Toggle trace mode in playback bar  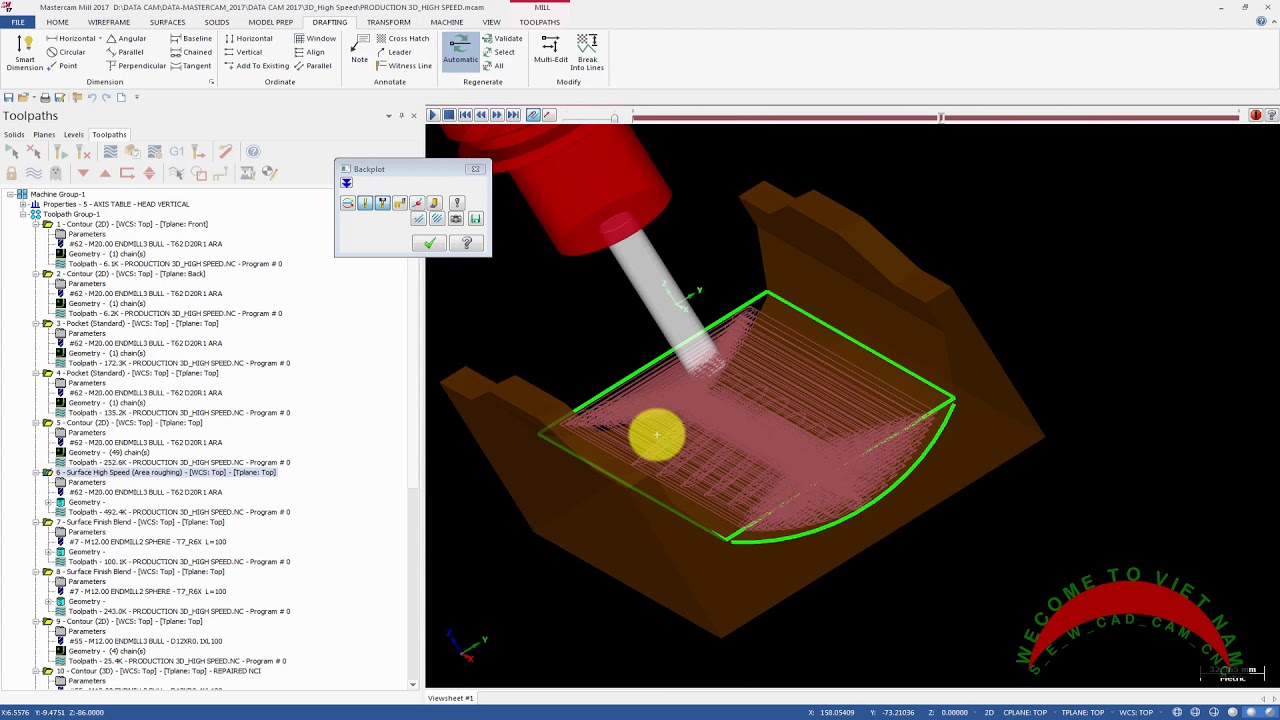[533, 116]
